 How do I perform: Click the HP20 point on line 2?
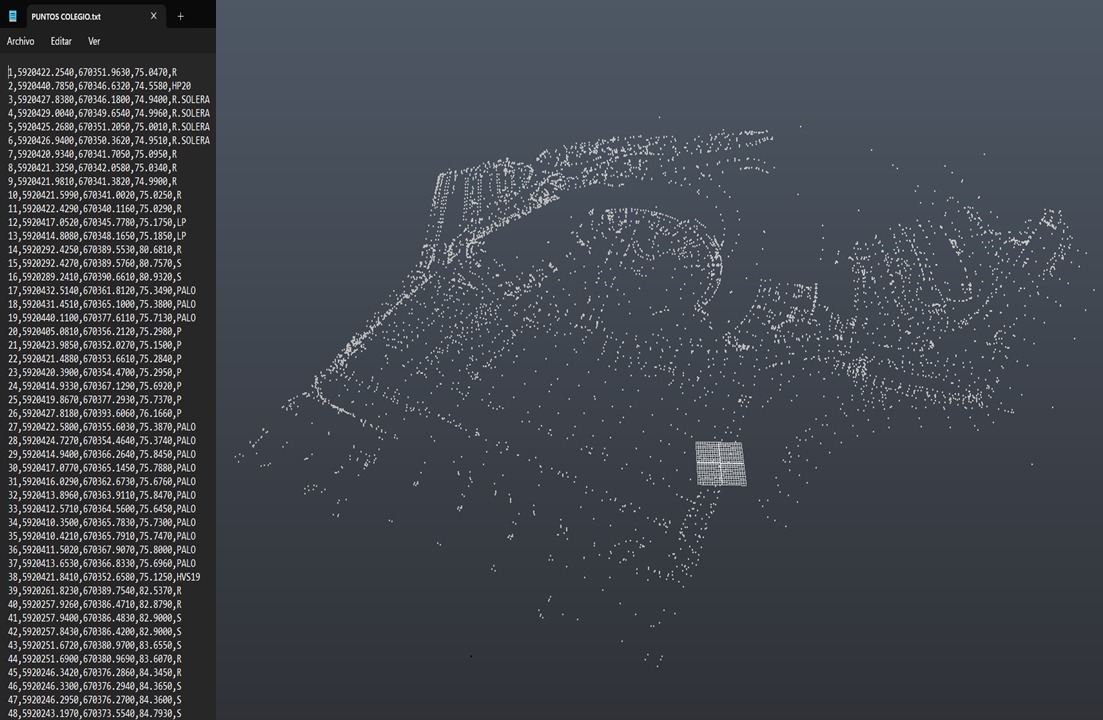click(x=99, y=86)
